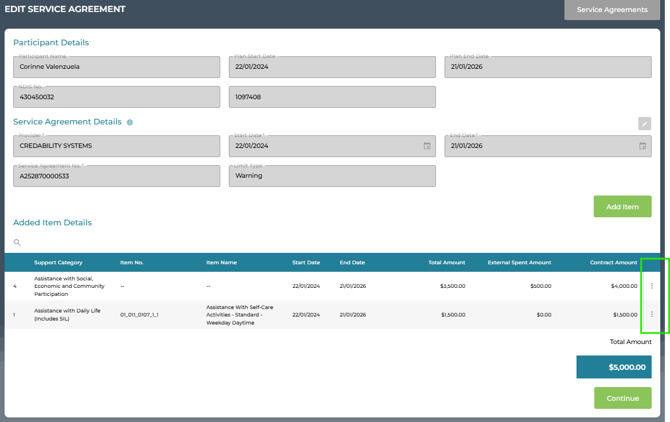This screenshot has width=670, height=422.
Task: Click the search magnifier icon above the items table
Action: (x=17, y=242)
